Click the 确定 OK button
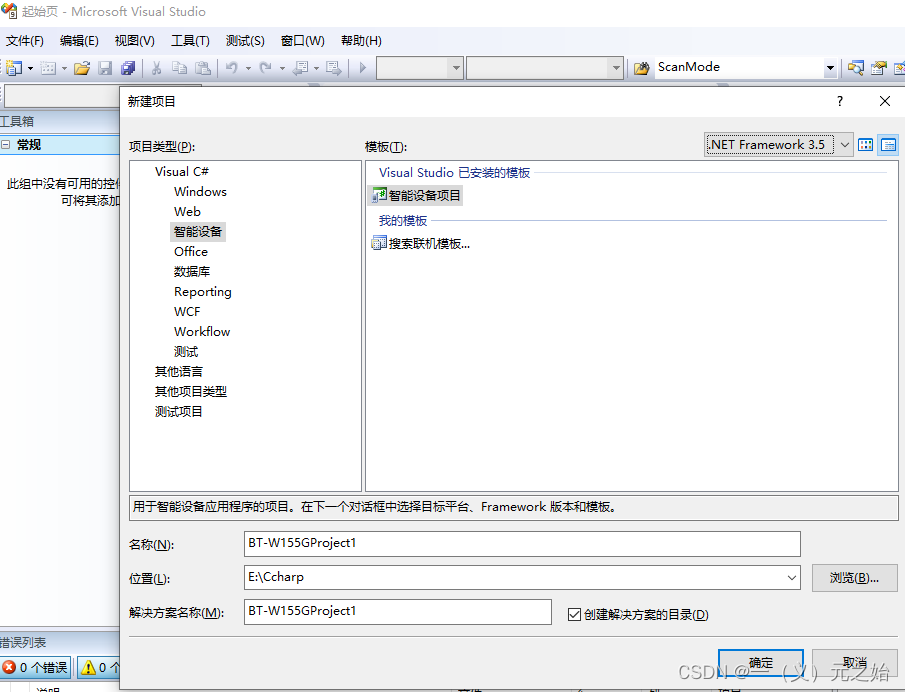 761,663
